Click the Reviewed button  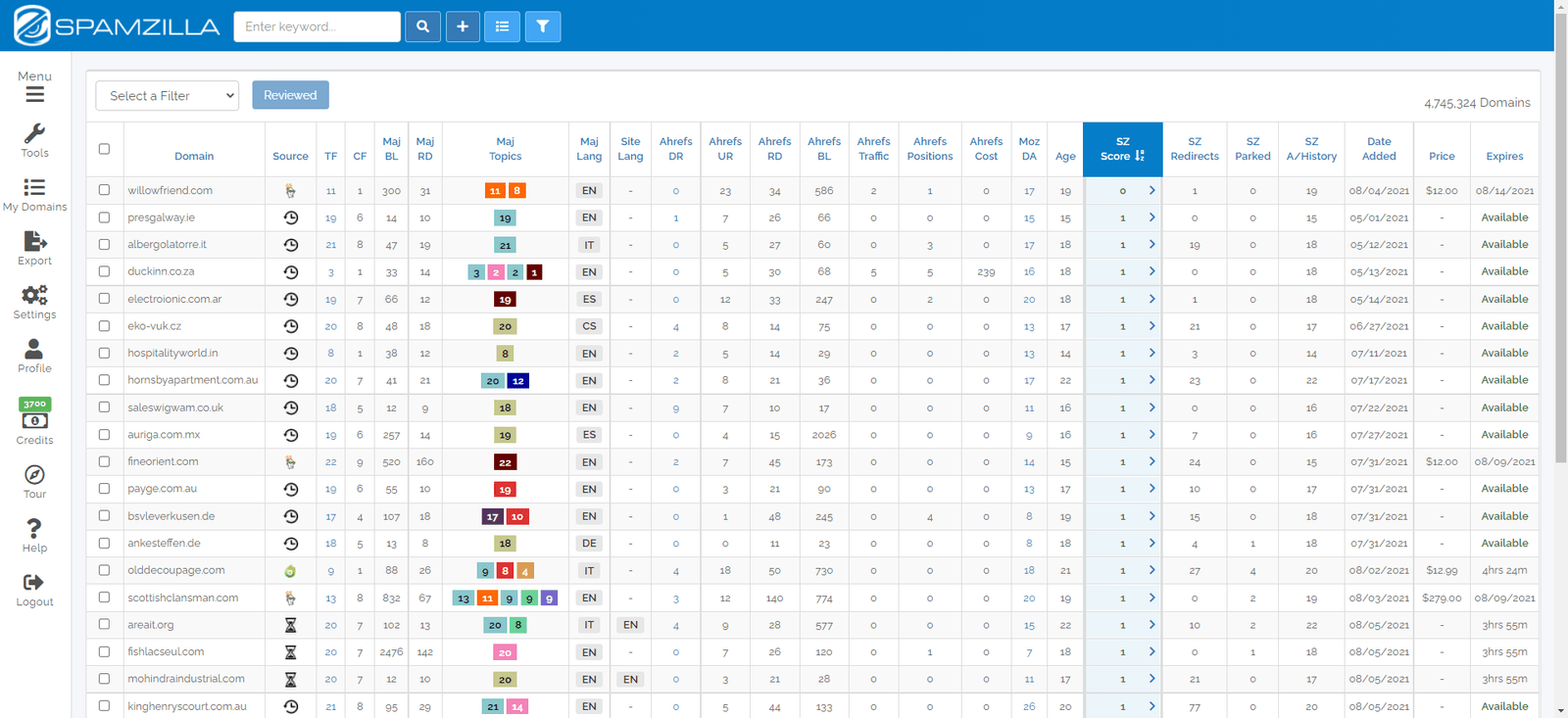tap(290, 95)
